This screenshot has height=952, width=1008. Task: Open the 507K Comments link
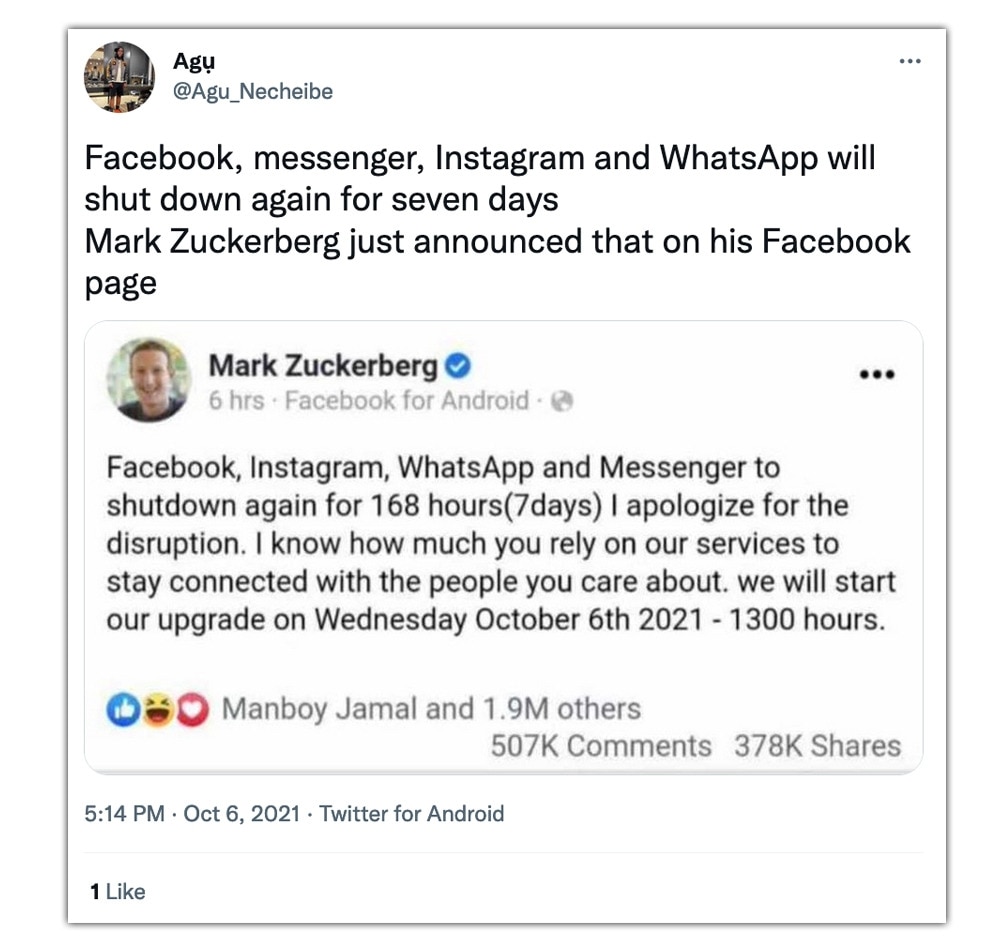(601, 746)
